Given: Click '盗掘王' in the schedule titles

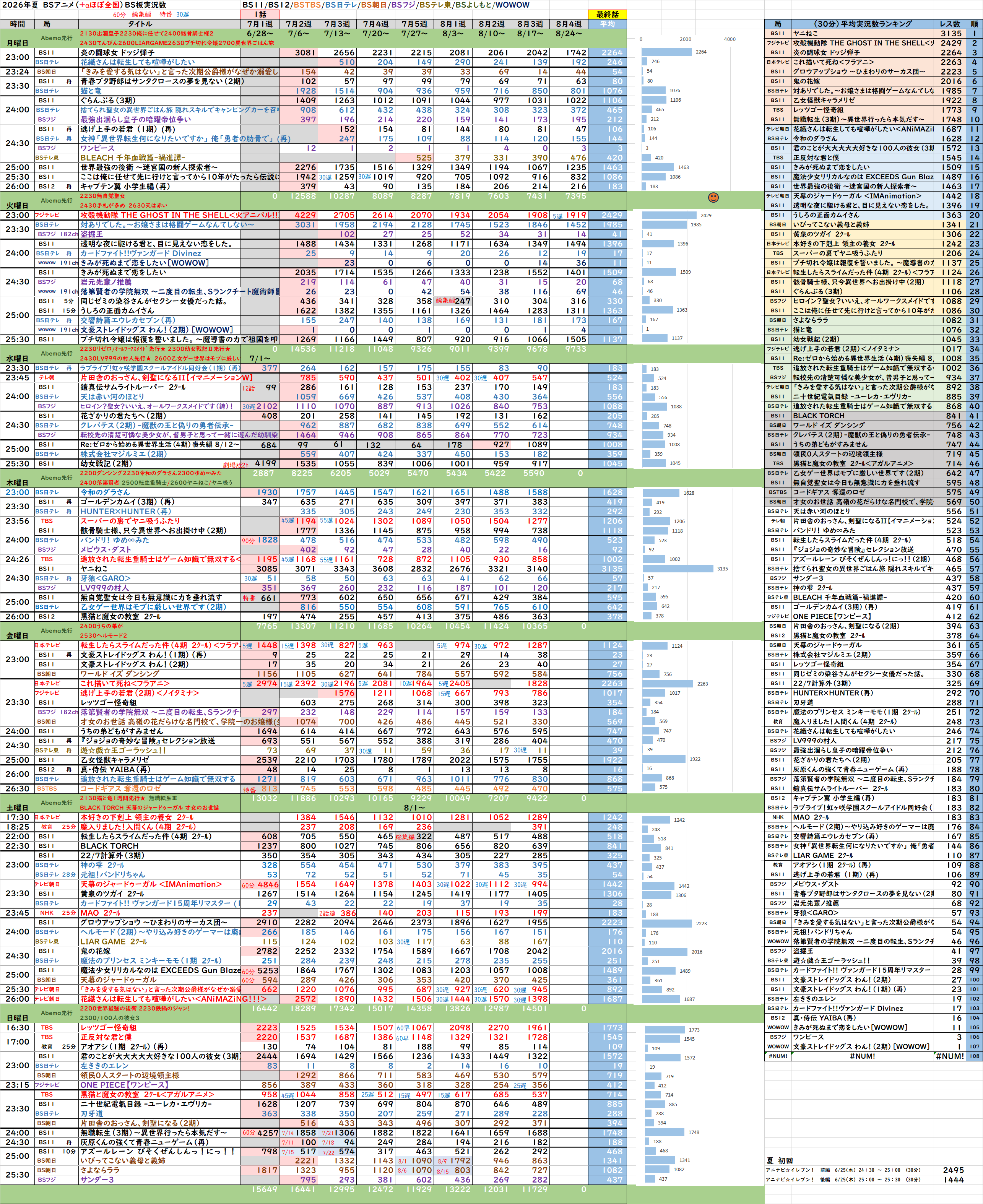Looking at the screenshot, I should coord(91,234).
